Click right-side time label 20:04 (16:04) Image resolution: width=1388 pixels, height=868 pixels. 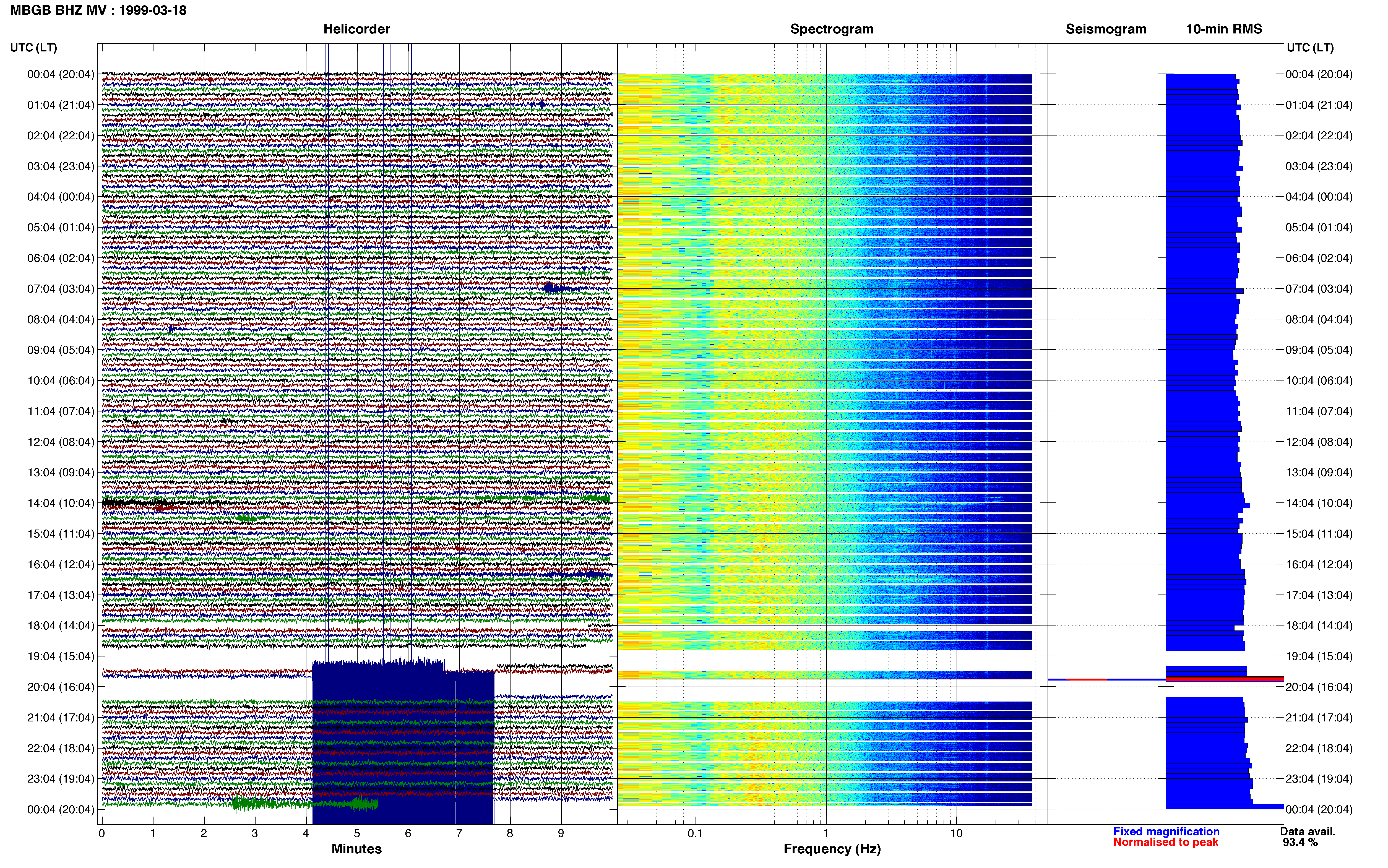click(x=1319, y=687)
